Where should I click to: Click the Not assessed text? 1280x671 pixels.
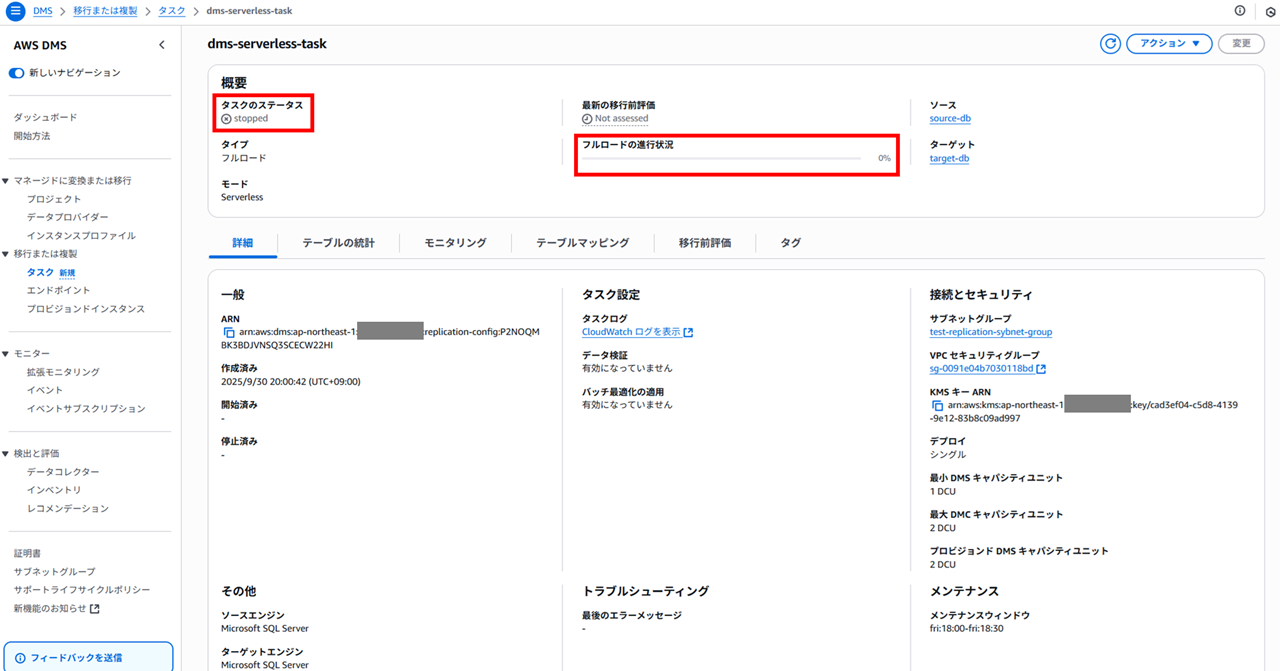pyautogui.click(x=621, y=118)
